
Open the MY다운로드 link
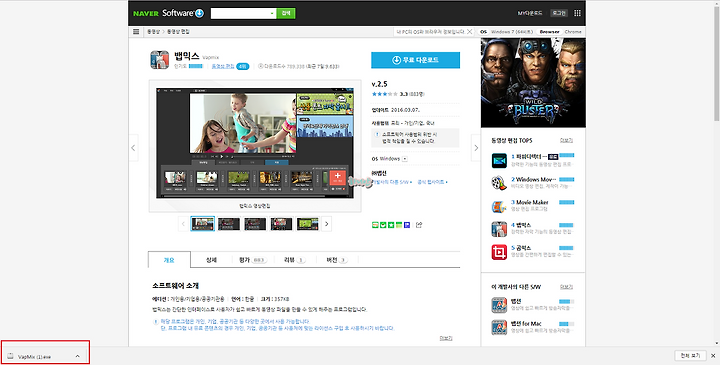(529, 13)
